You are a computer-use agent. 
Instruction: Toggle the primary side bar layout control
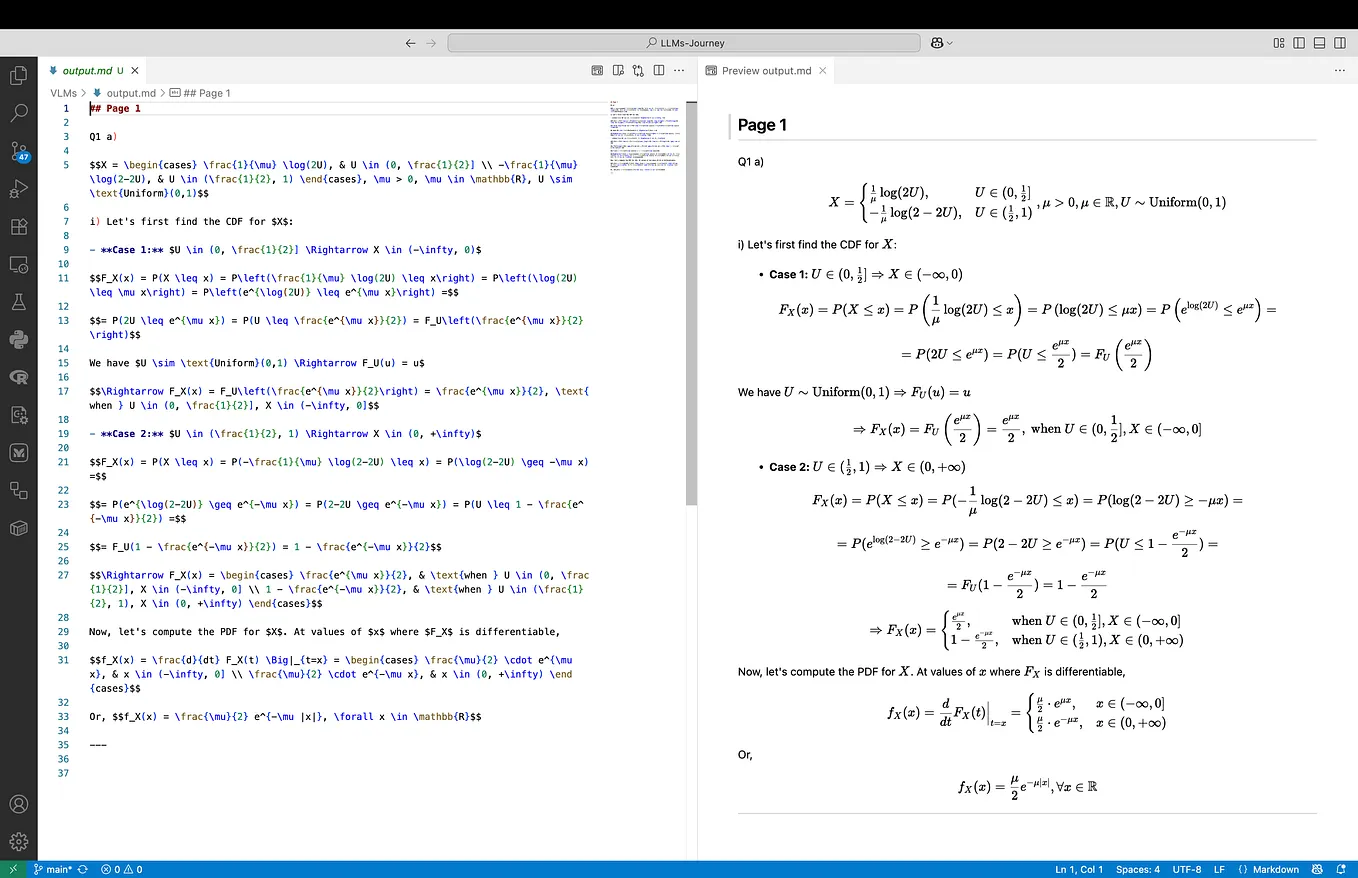(1299, 43)
